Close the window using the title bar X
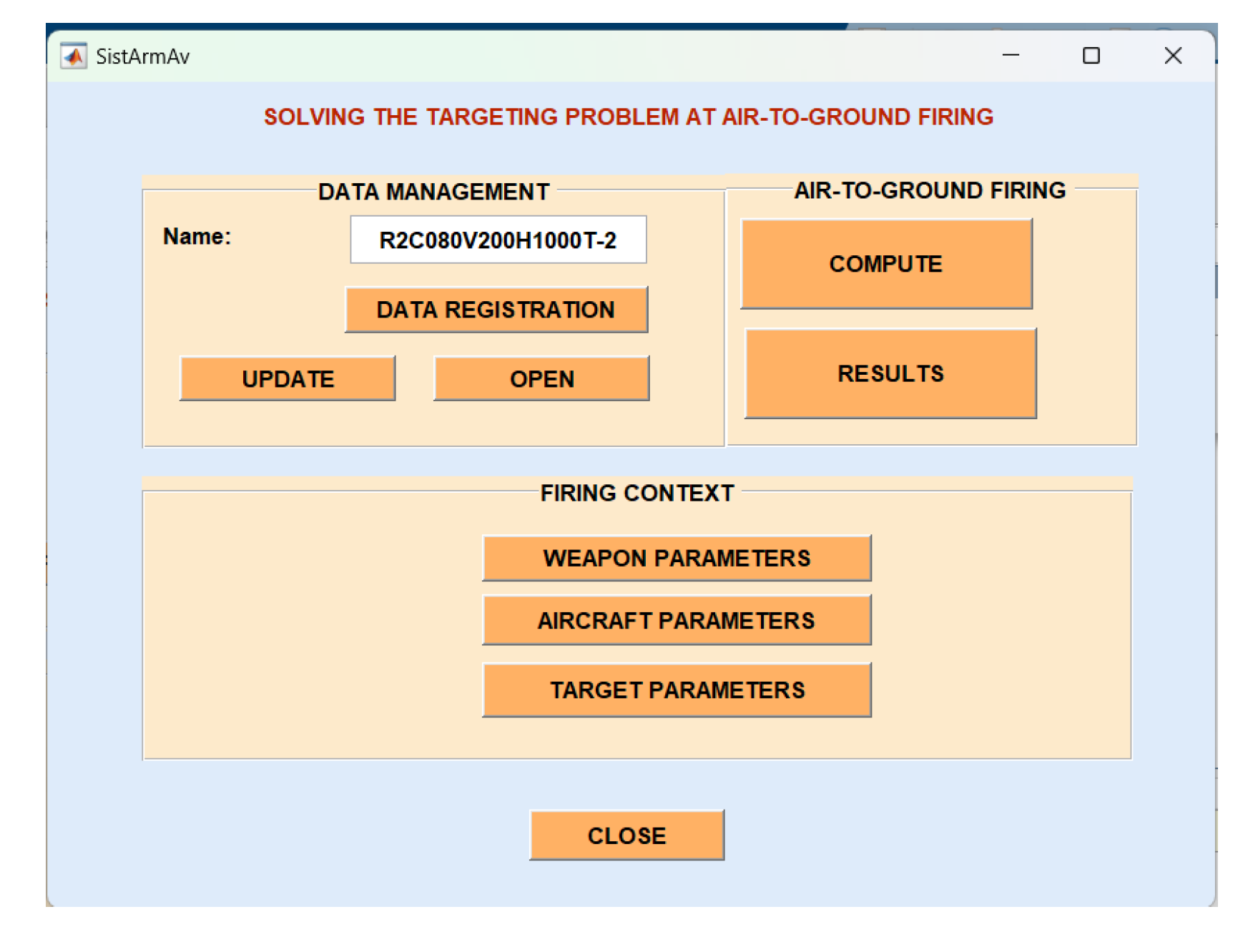This screenshot has width=1233, height=952. [x=1172, y=55]
